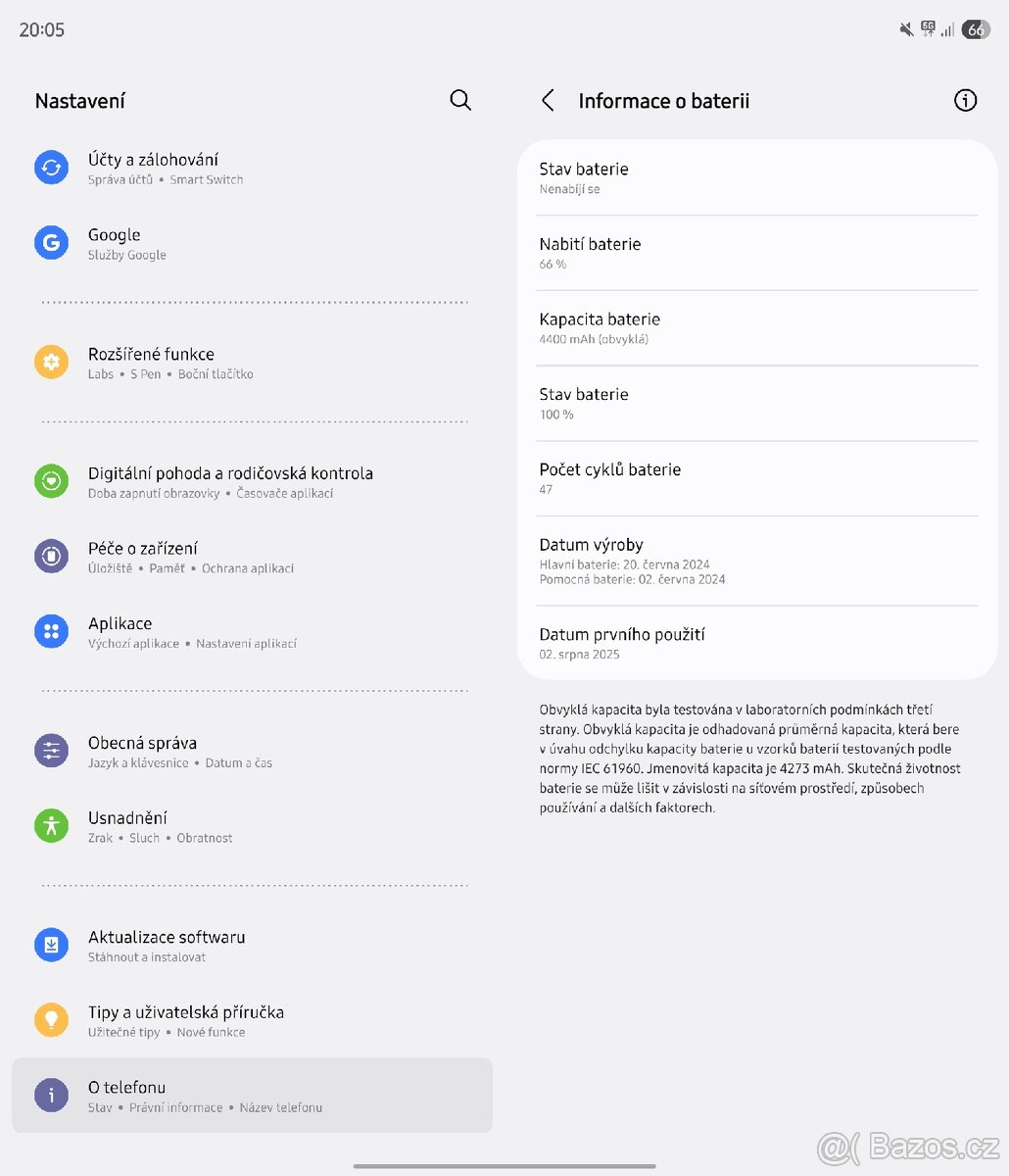Tap the Péče o zařízení shield icon
Image resolution: width=1010 pixels, height=1176 pixels.
[51, 556]
